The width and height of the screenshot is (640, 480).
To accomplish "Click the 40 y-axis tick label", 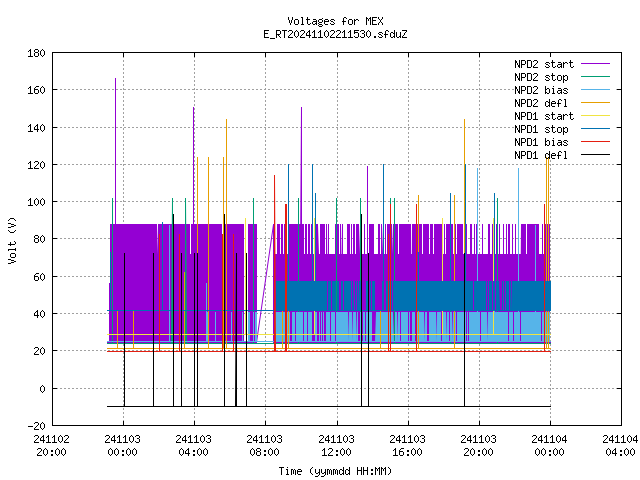I will pyautogui.click(x=39, y=314).
